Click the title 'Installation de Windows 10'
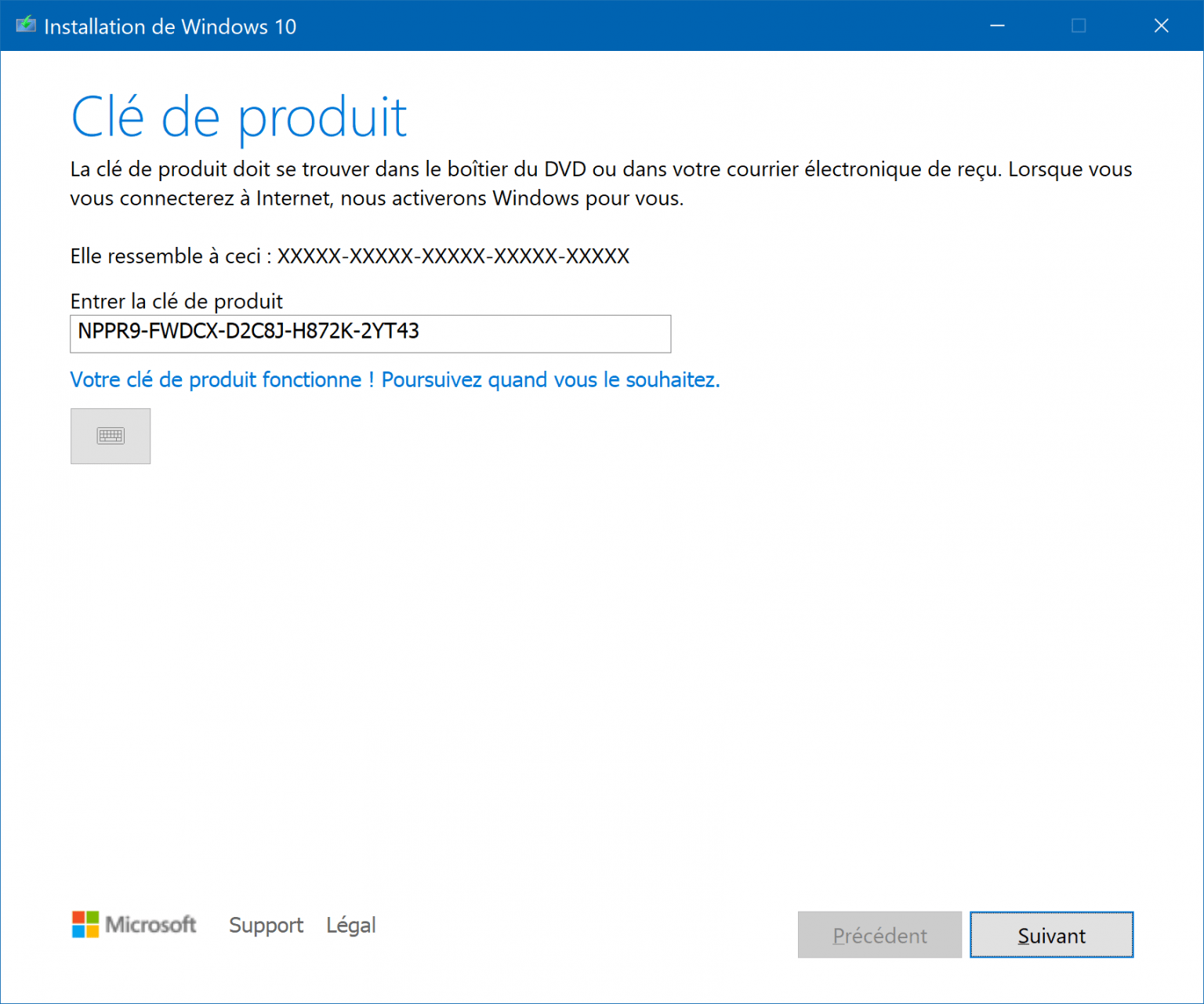Image resolution: width=1204 pixels, height=1004 pixels. [171, 26]
